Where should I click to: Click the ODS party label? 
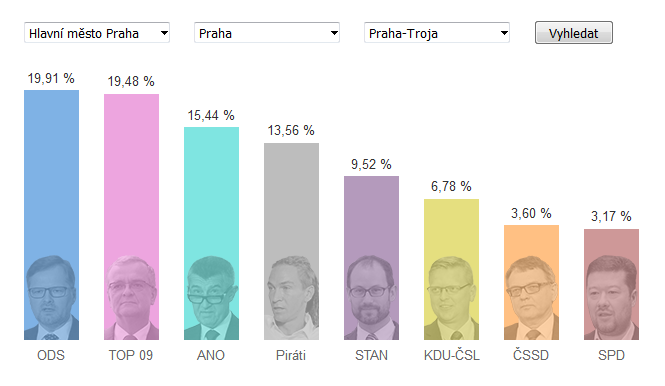(51, 355)
